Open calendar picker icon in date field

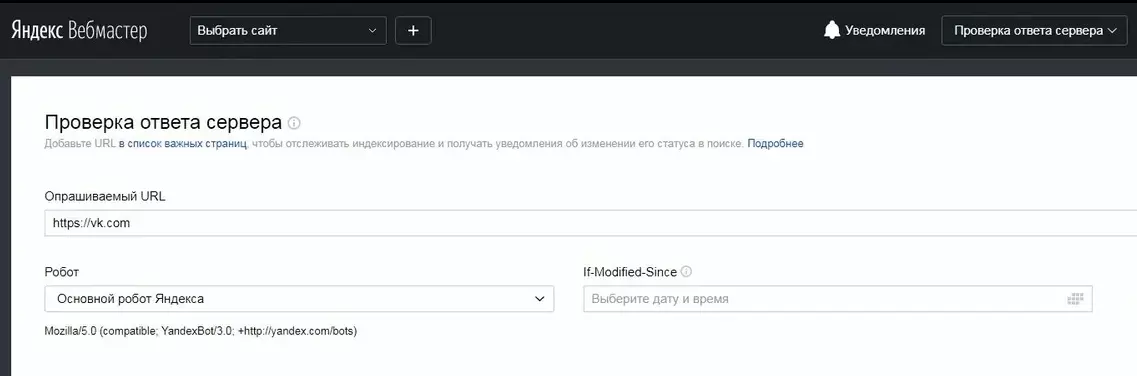1075,298
